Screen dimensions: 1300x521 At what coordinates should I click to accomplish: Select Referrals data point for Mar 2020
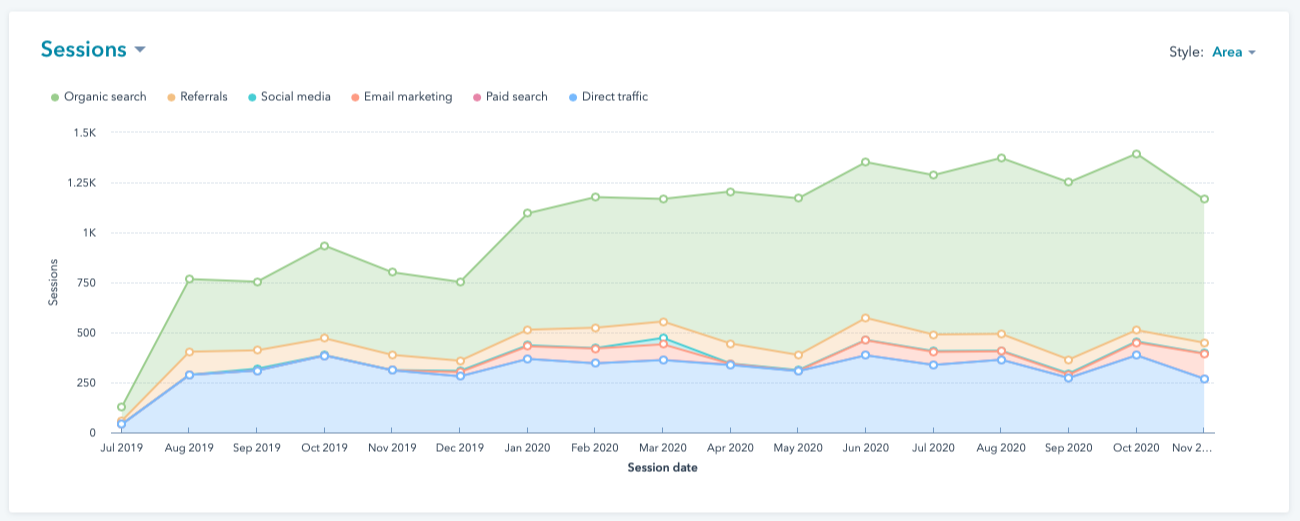662,322
